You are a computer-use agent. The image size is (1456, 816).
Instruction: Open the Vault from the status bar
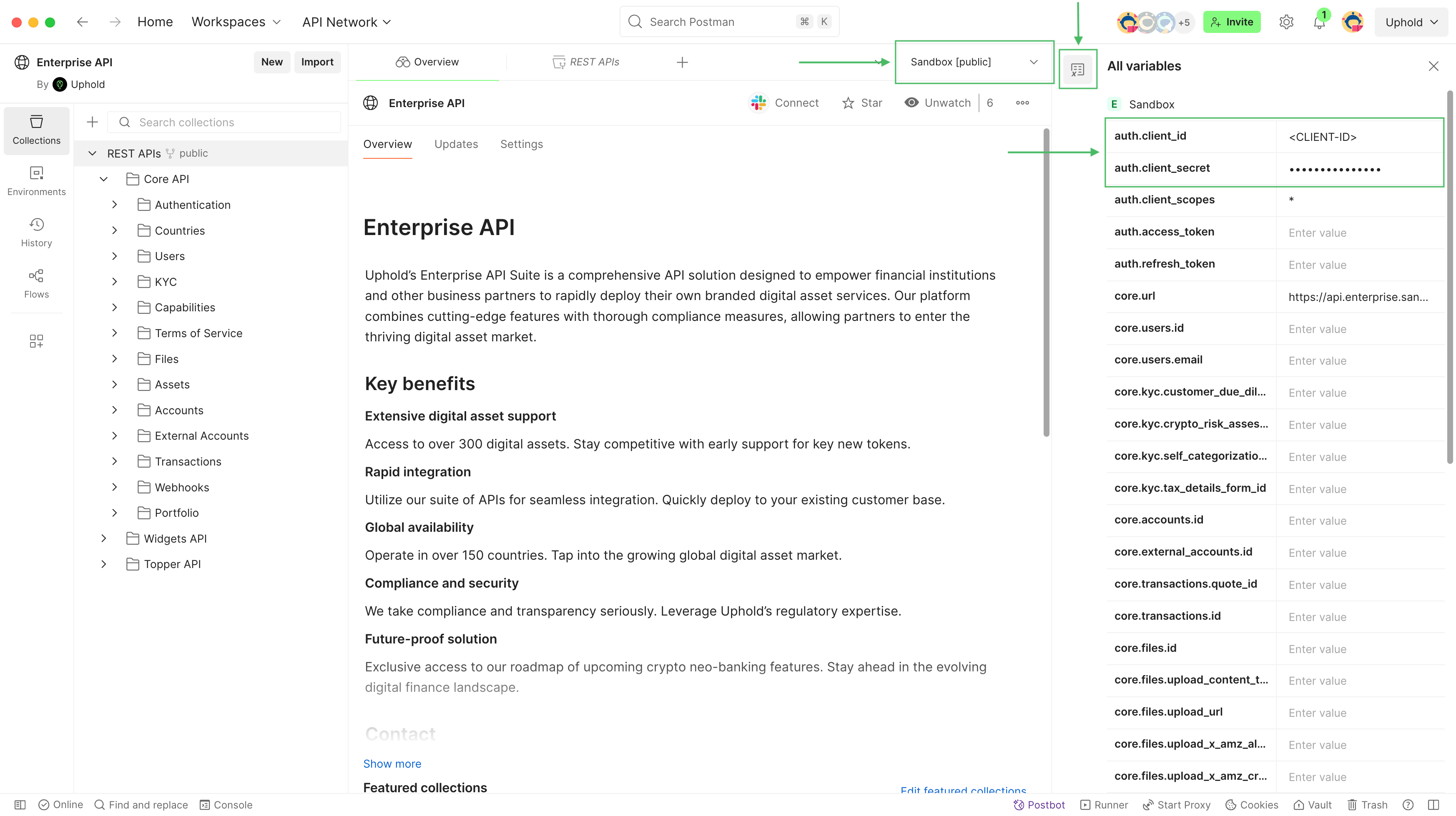tap(1313, 805)
